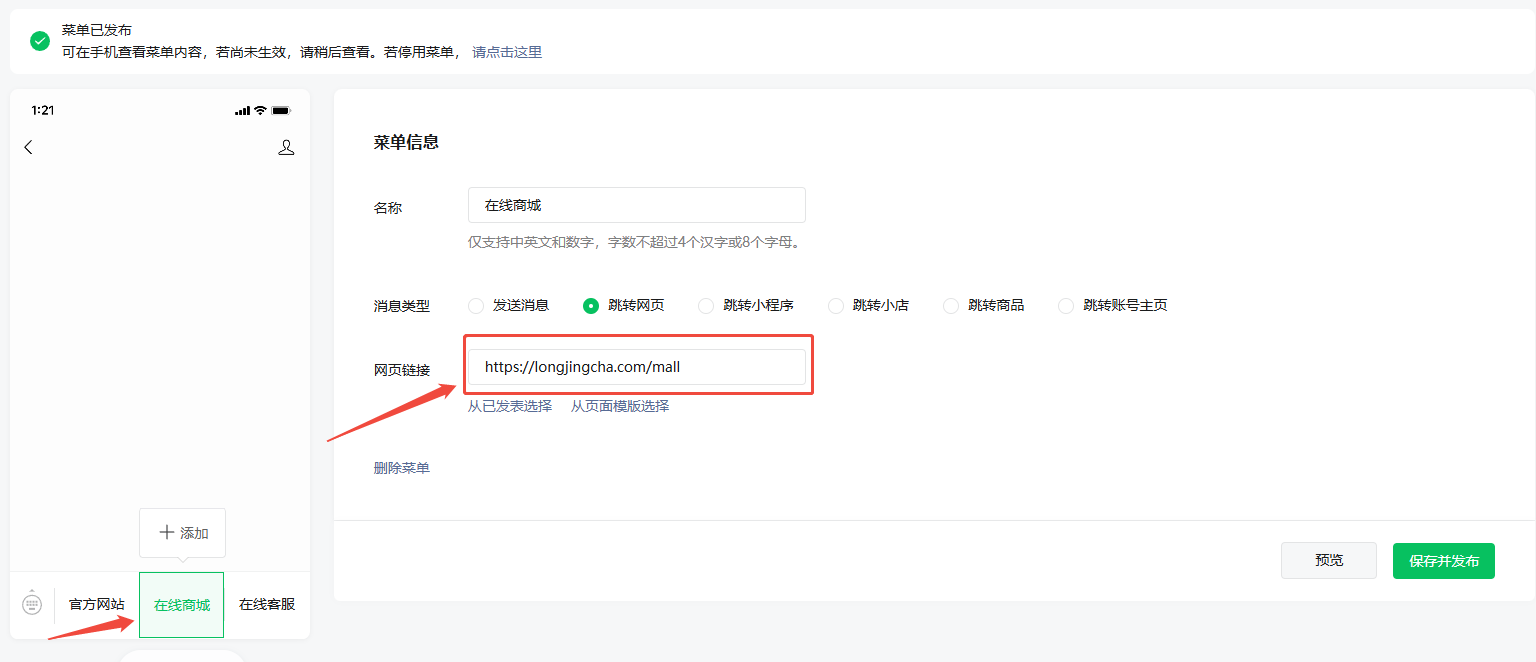Select the 跳转账号主页 radio option
Screen dimensions: 1536x662
[x=1066, y=305]
